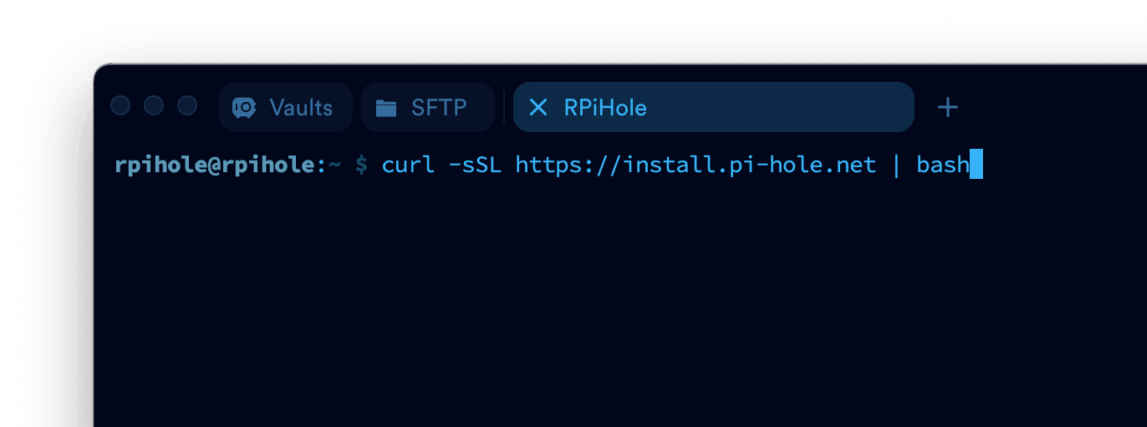The width and height of the screenshot is (1147, 427).
Task: Click the https://install.pi-hole.net URL
Action: pos(696,165)
